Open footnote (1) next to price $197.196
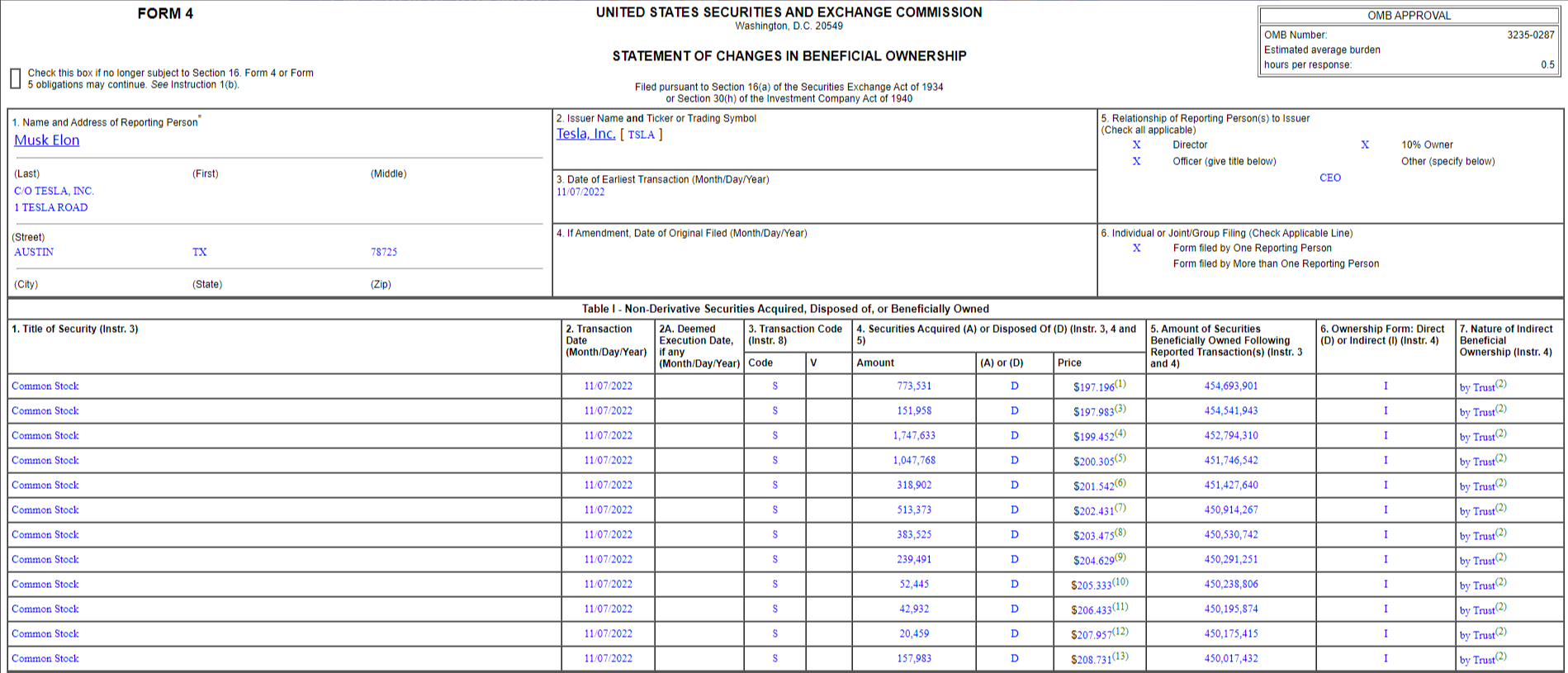Image resolution: width=1568 pixels, height=673 pixels. (x=1120, y=384)
